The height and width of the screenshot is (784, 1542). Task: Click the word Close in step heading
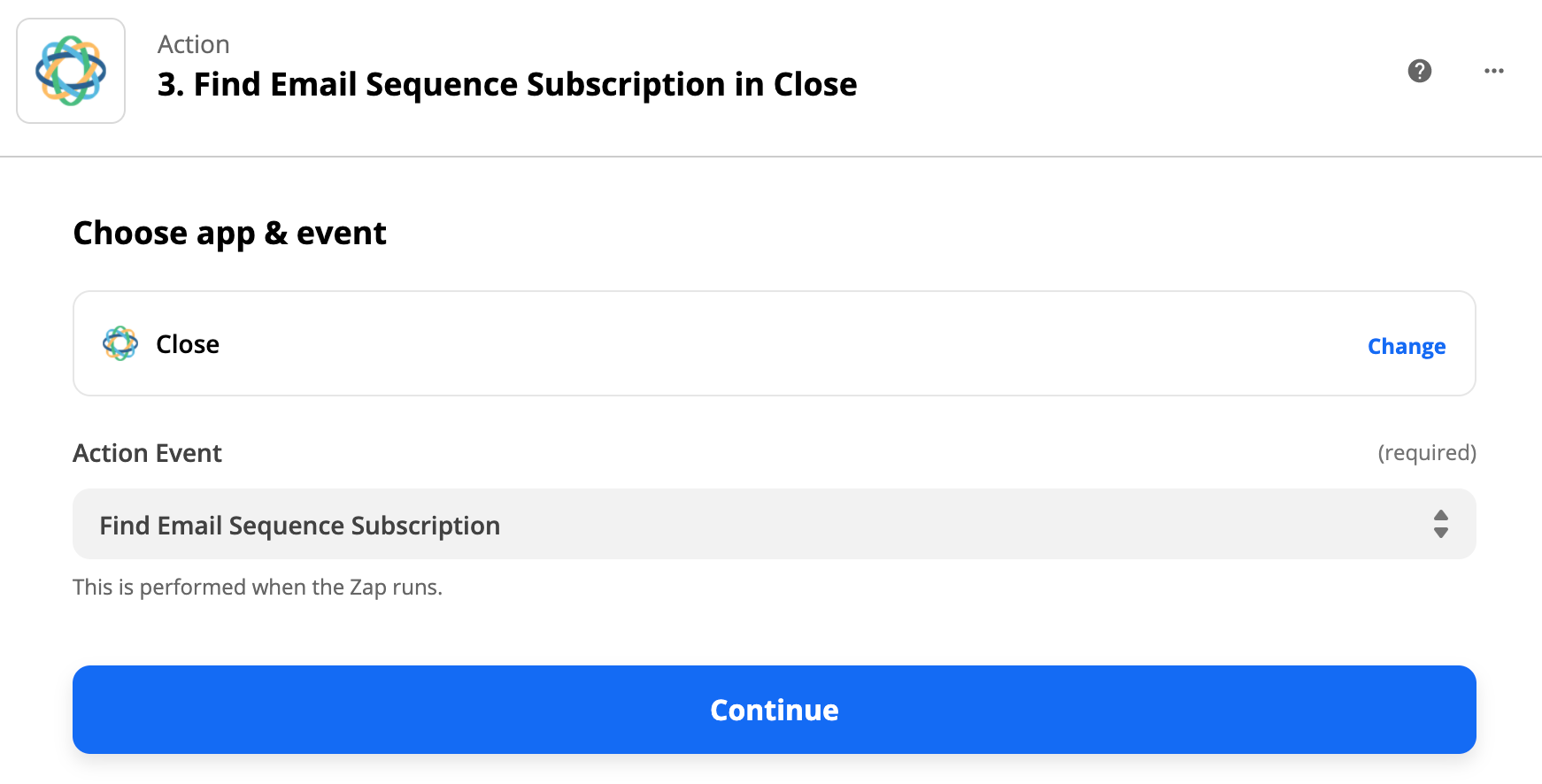(814, 85)
